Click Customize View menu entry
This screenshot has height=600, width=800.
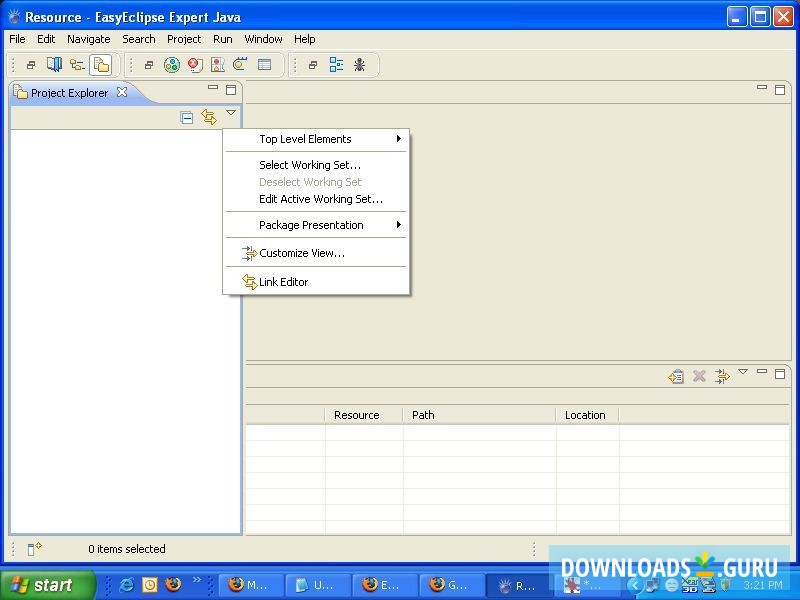(301, 253)
